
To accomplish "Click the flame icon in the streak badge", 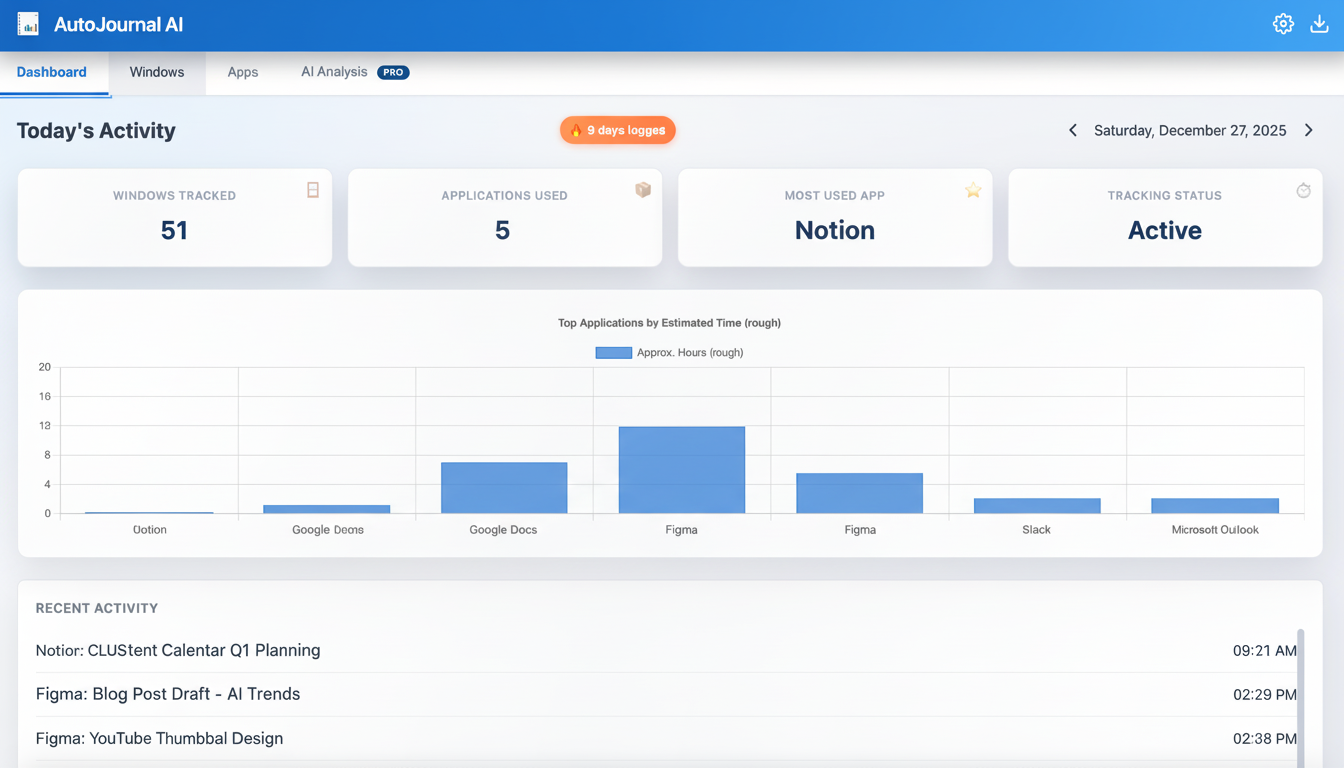I will point(578,130).
